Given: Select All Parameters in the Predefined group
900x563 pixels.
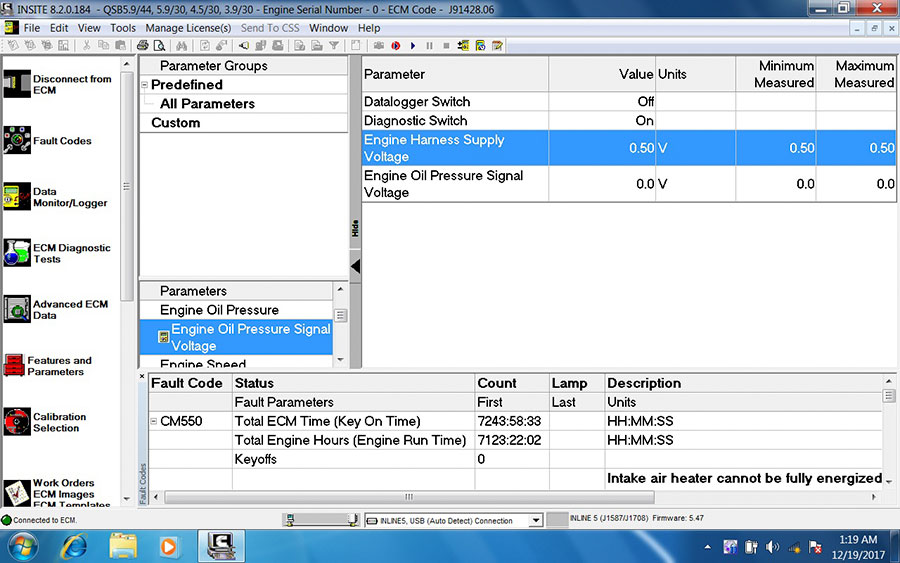Looking at the screenshot, I should [x=207, y=104].
